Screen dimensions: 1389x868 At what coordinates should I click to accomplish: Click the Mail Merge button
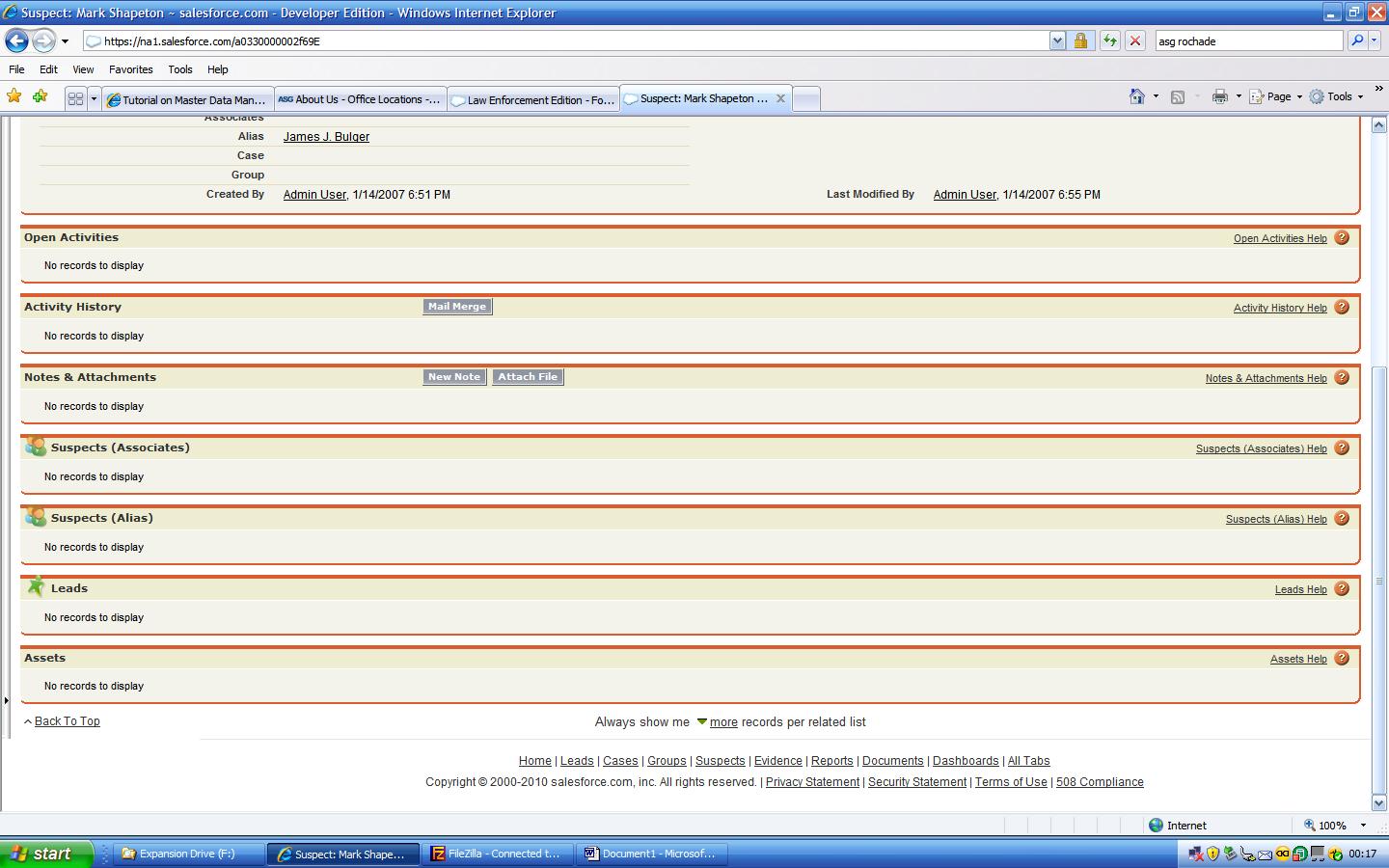point(457,307)
